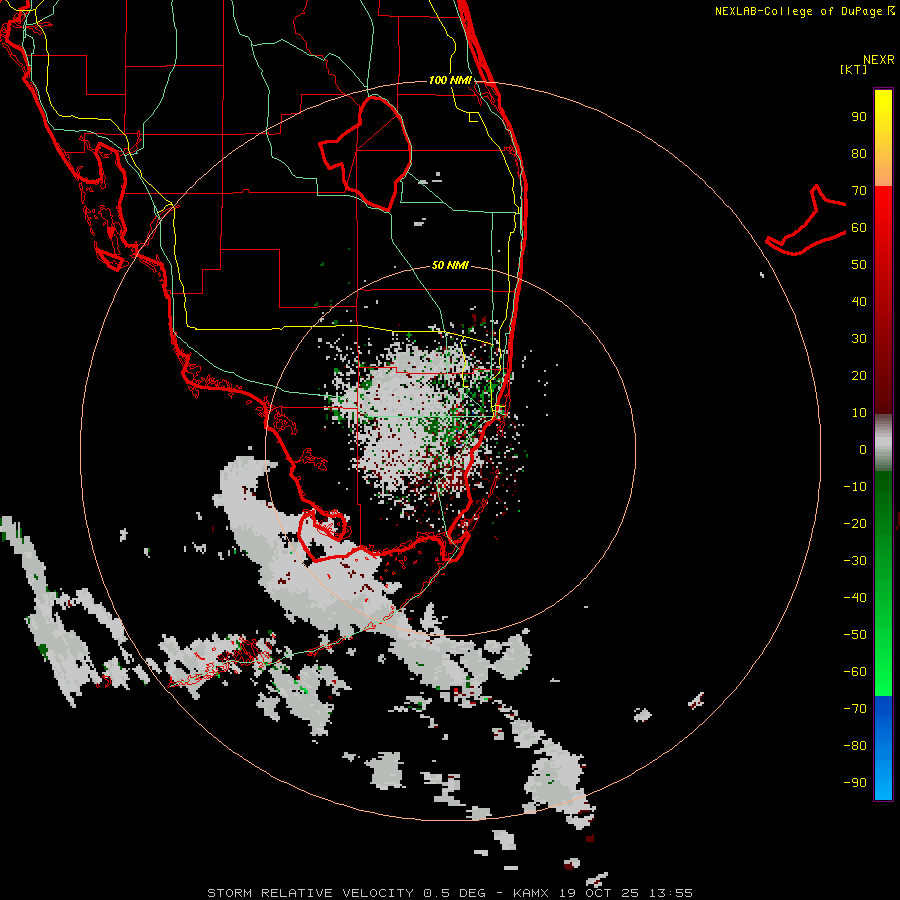Screen dimensions: 900x900
Task: Click Lake Okeechobee outline on the map
Action: click(x=366, y=153)
